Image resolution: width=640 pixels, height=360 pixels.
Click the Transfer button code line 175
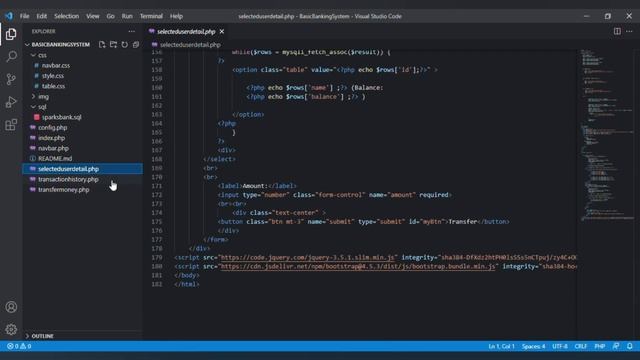[x=363, y=222]
